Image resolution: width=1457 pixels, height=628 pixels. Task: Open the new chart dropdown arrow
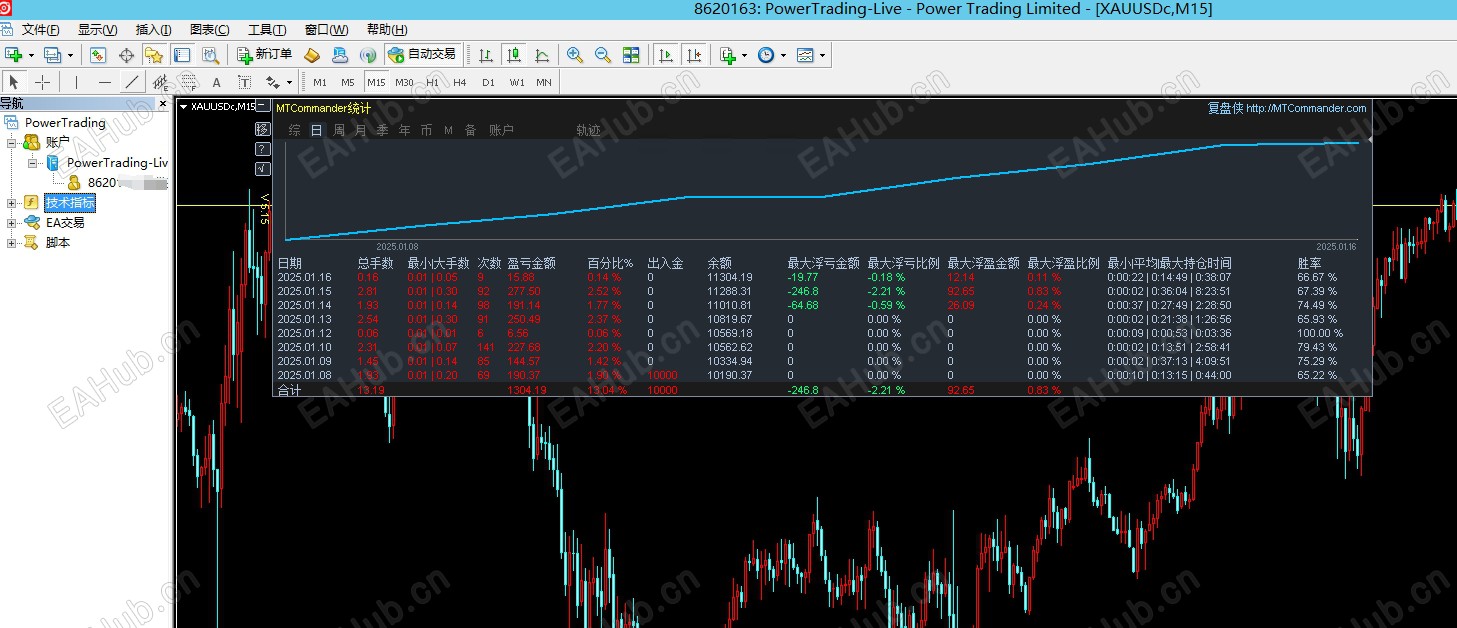(31, 56)
